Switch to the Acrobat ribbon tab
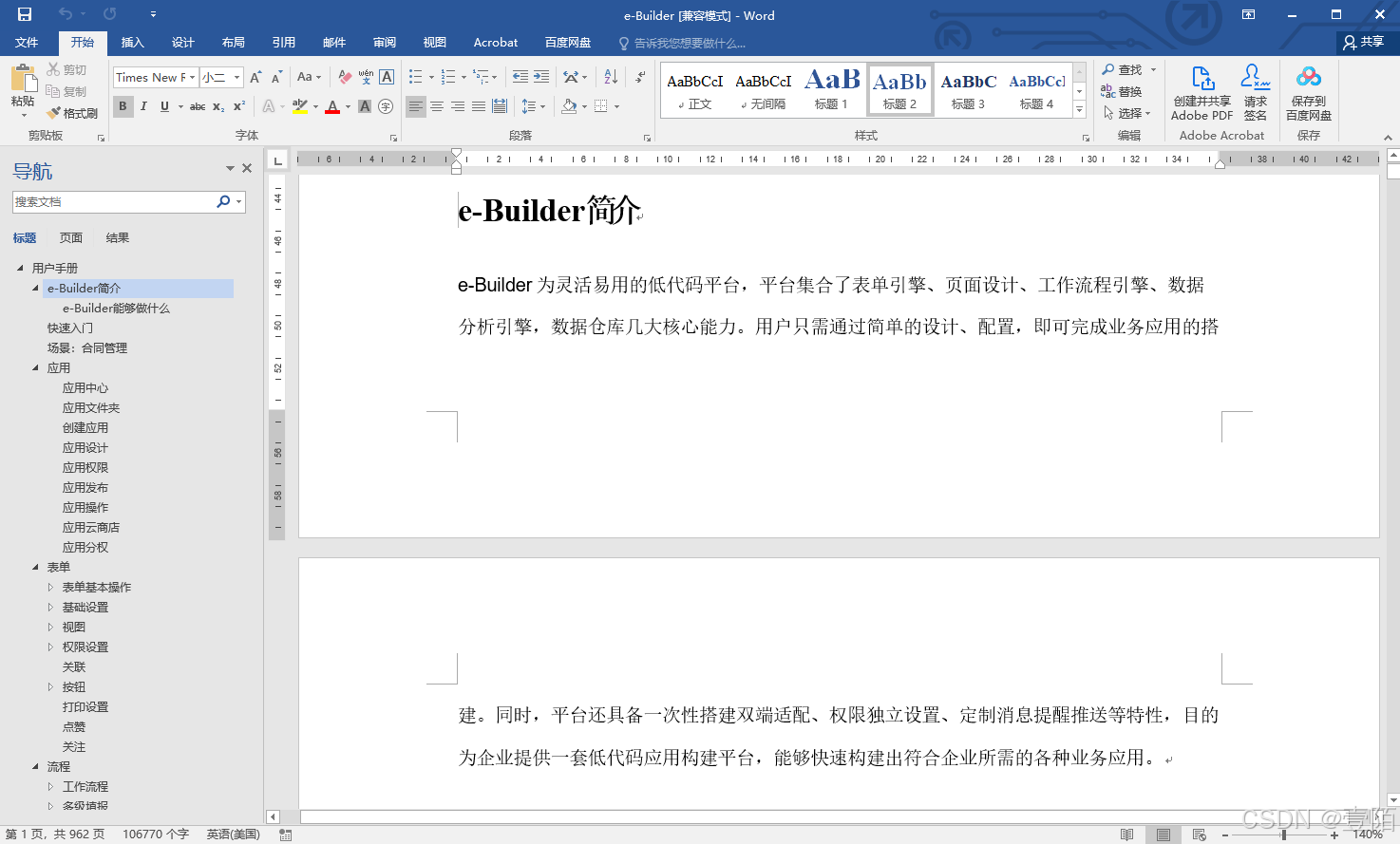The height and width of the screenshot is (844, 1400). 496,43
